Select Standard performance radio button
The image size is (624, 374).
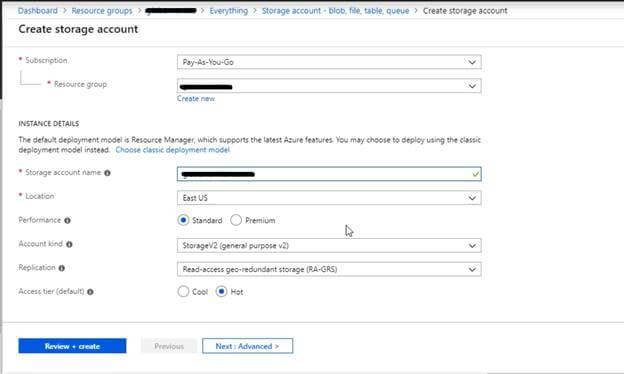coord(183,220)
